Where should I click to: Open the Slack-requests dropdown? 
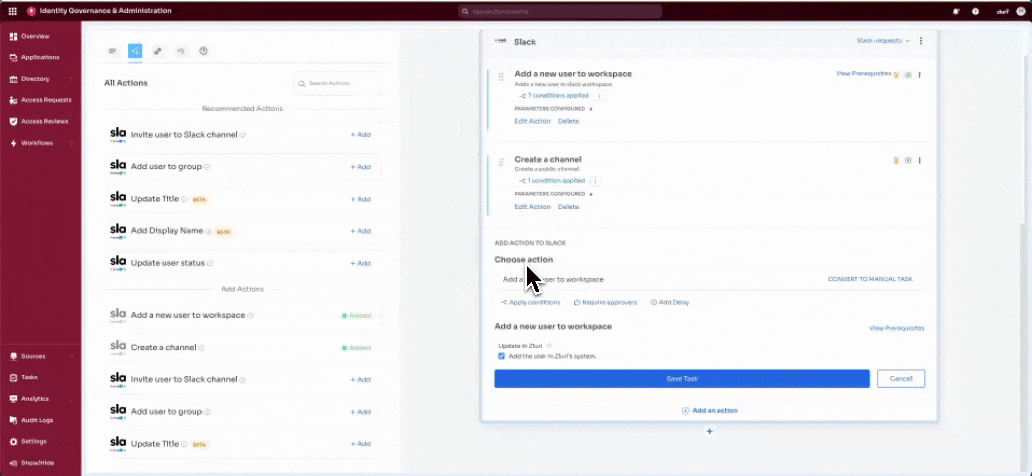pos(883,41)
